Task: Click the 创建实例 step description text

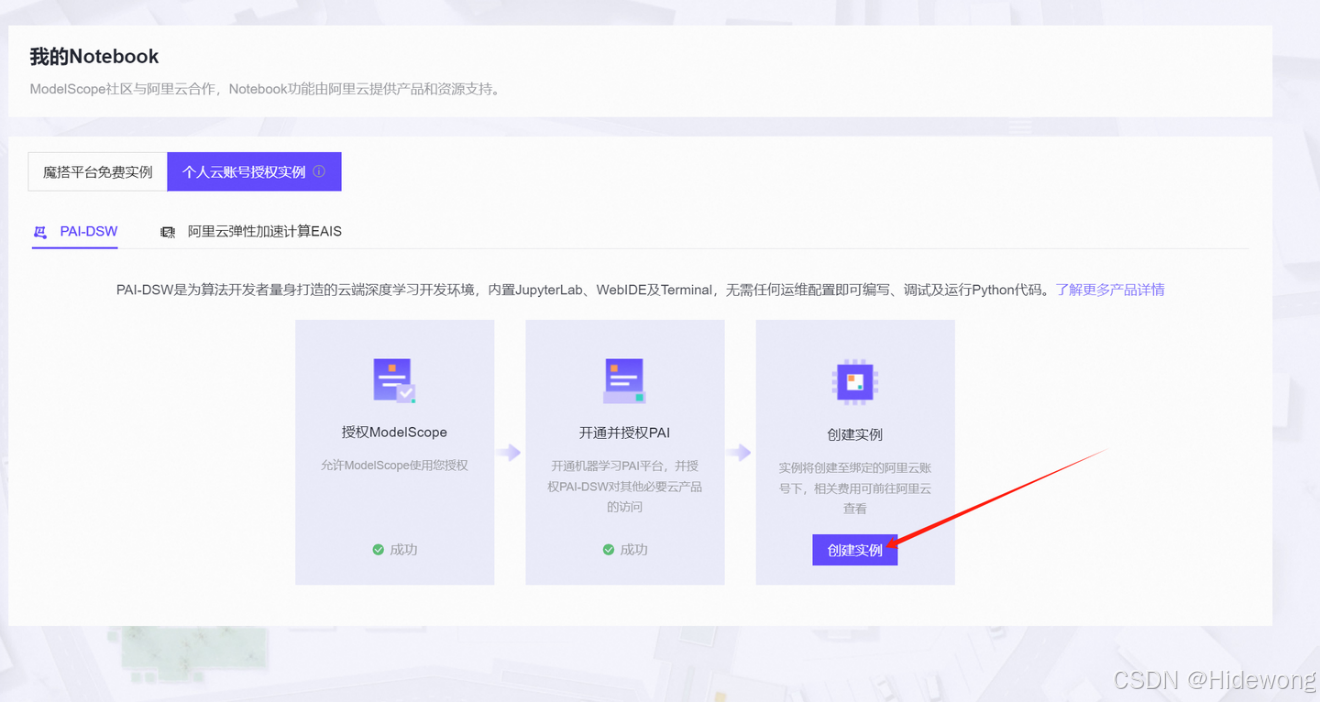Action: pos(854,488)
